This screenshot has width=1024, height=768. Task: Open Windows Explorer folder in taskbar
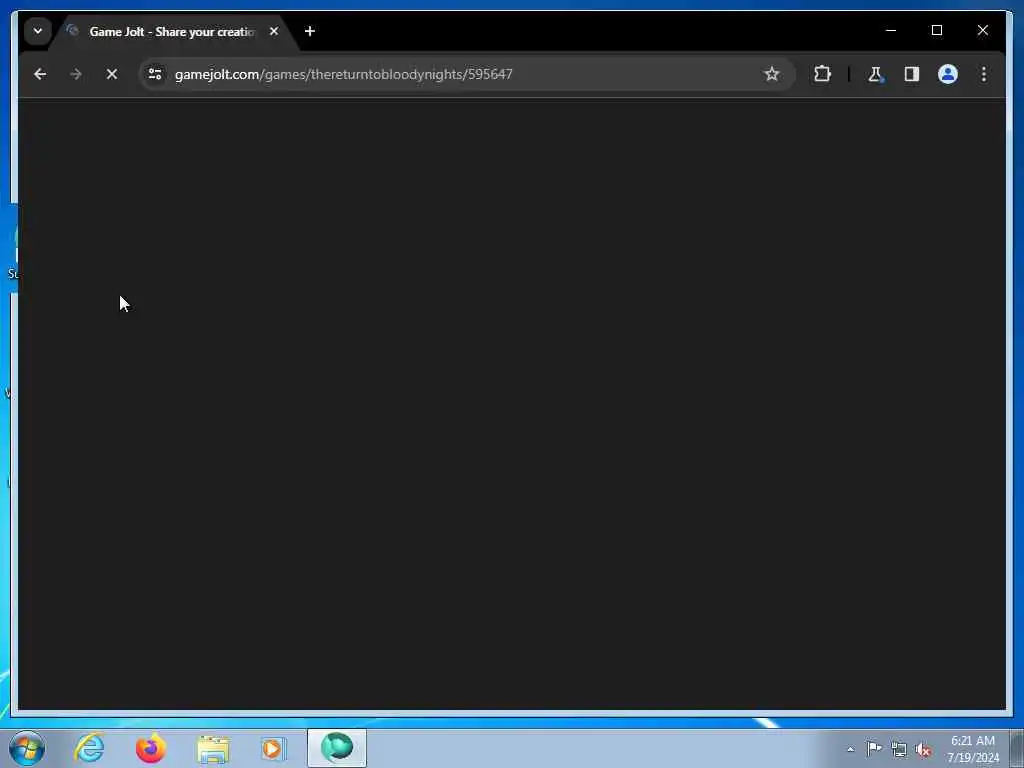tap(213, 748)
